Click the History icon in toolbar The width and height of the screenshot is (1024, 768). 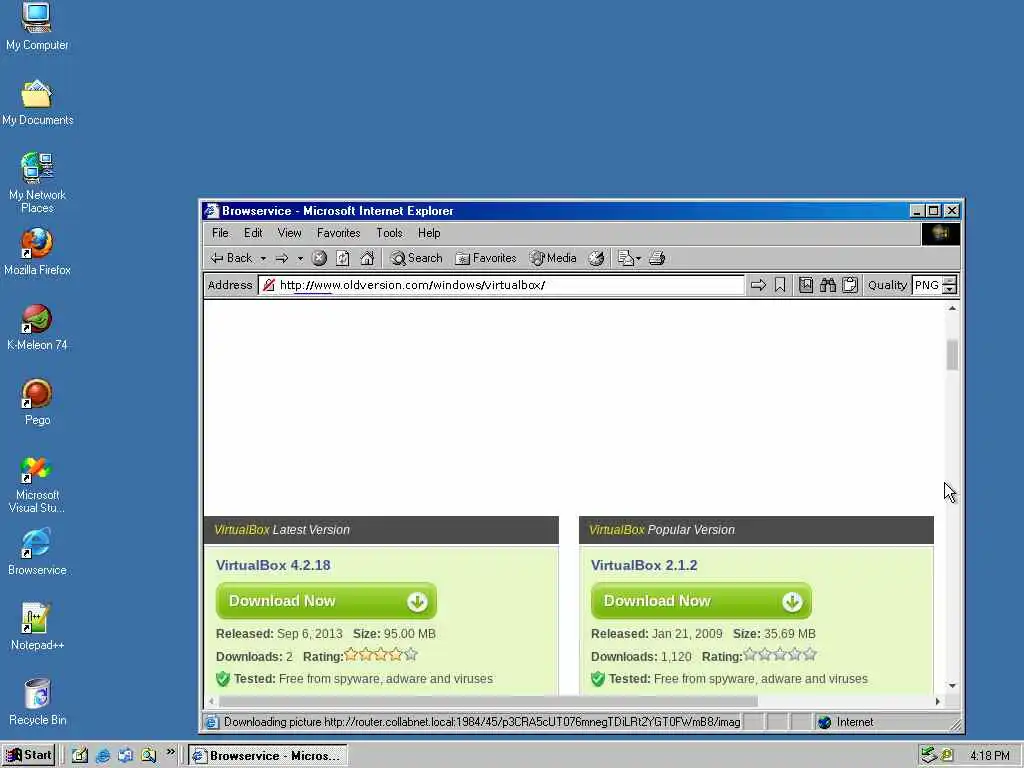tap(596, 258)
